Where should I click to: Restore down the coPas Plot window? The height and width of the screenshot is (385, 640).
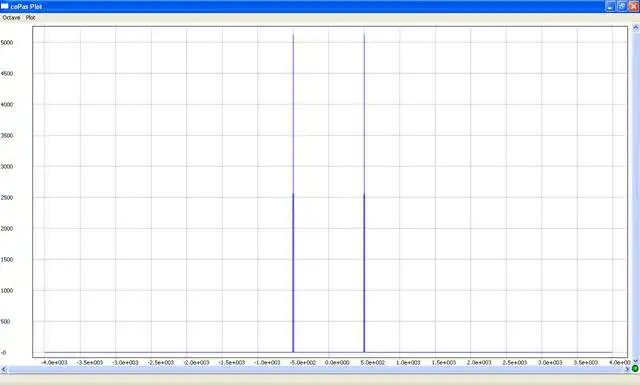(622, 6)
